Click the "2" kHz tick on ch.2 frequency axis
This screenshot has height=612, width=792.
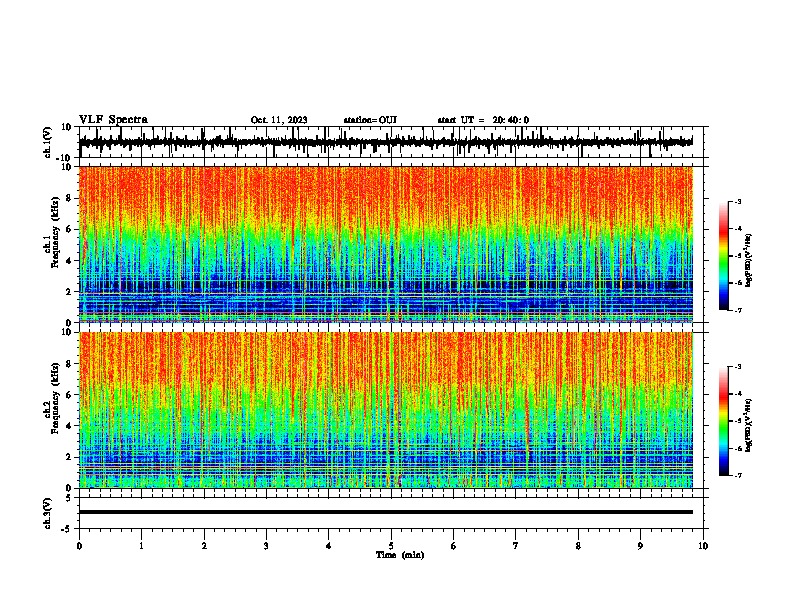[x=69, y=457]
